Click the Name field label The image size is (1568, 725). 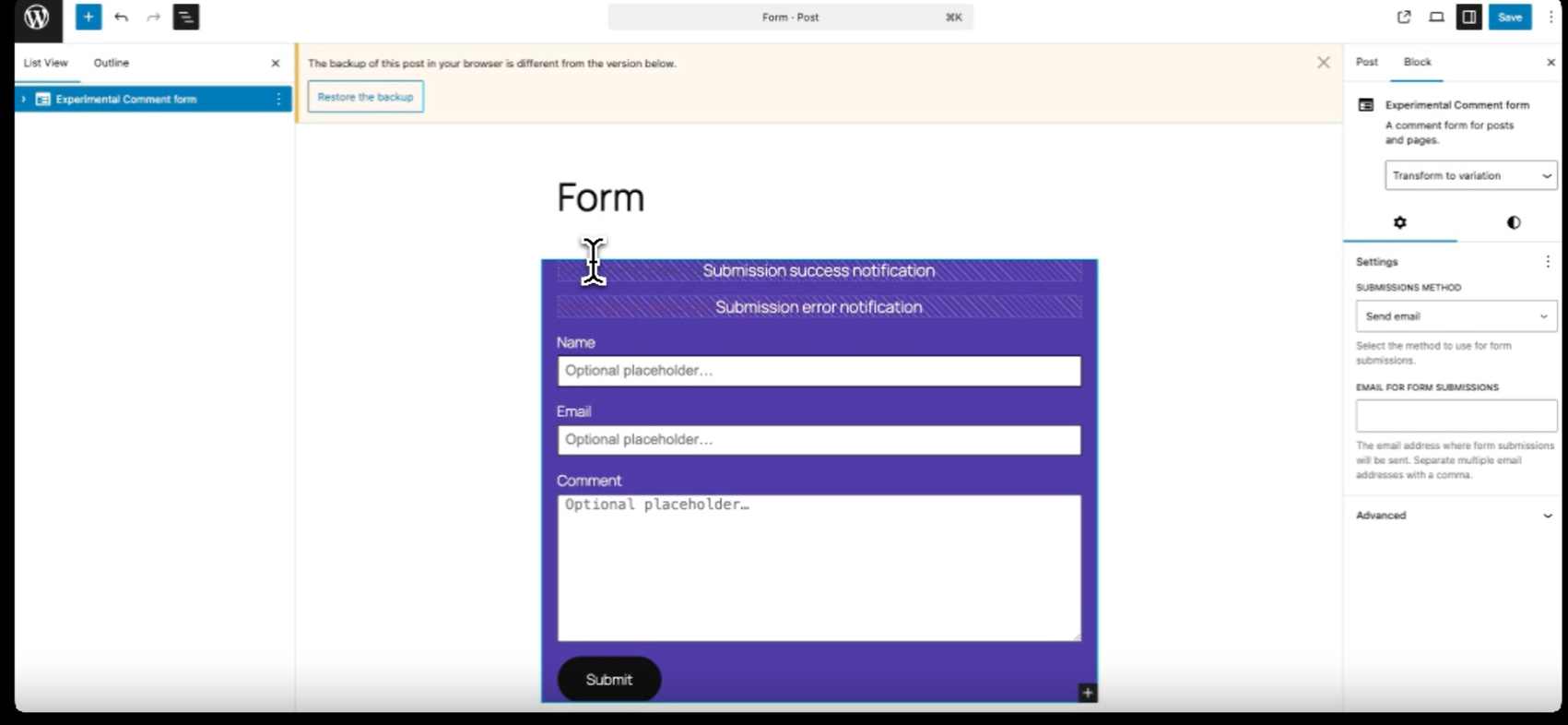(x=576, y=342)
